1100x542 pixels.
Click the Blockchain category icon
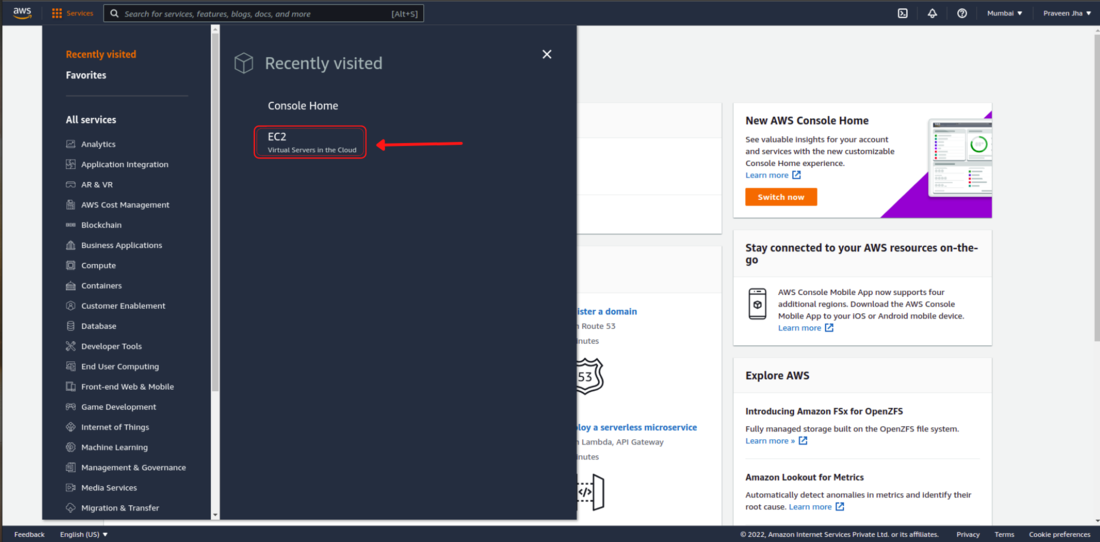coord(70,225)
